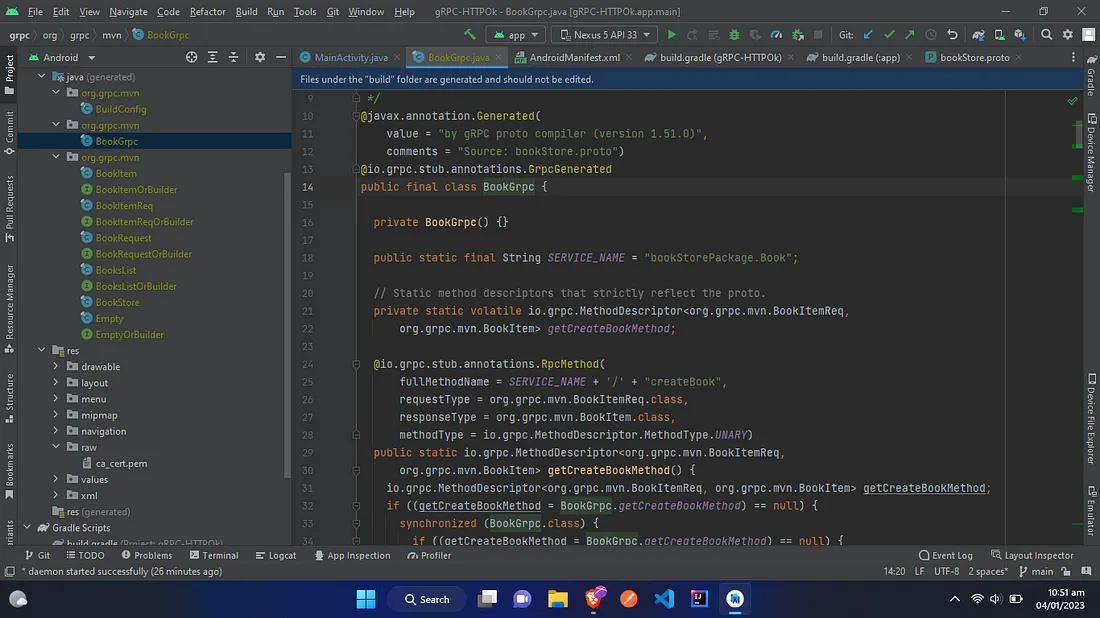1100x618 pixels.
Task: Click the Git update project arrow
Action: point(868,35)
